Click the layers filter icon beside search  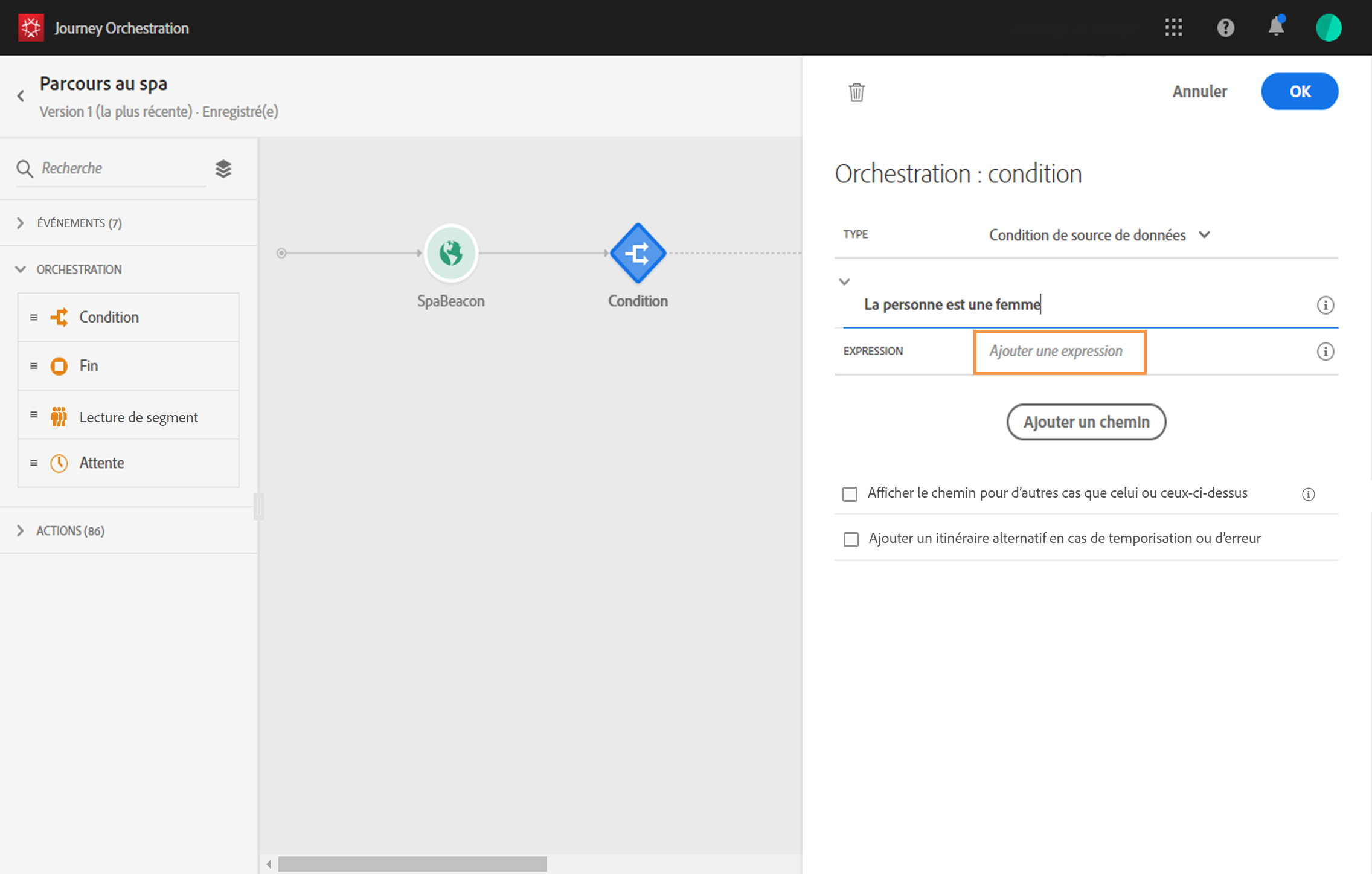(223, 169)
